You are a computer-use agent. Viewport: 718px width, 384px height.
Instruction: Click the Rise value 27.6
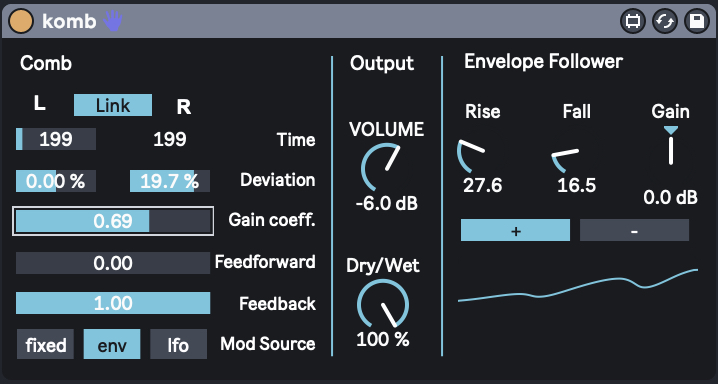click(x=483, y=186)
